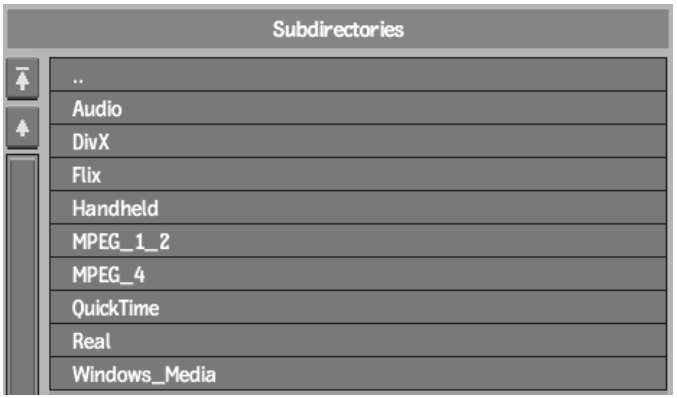
Task: Click the scrollbar handle below the arrow buttons
Action: (22, 275)
